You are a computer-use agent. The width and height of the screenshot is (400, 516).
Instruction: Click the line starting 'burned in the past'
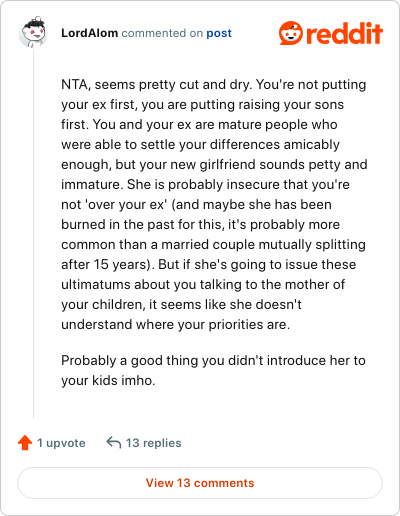tap(200, 224)
